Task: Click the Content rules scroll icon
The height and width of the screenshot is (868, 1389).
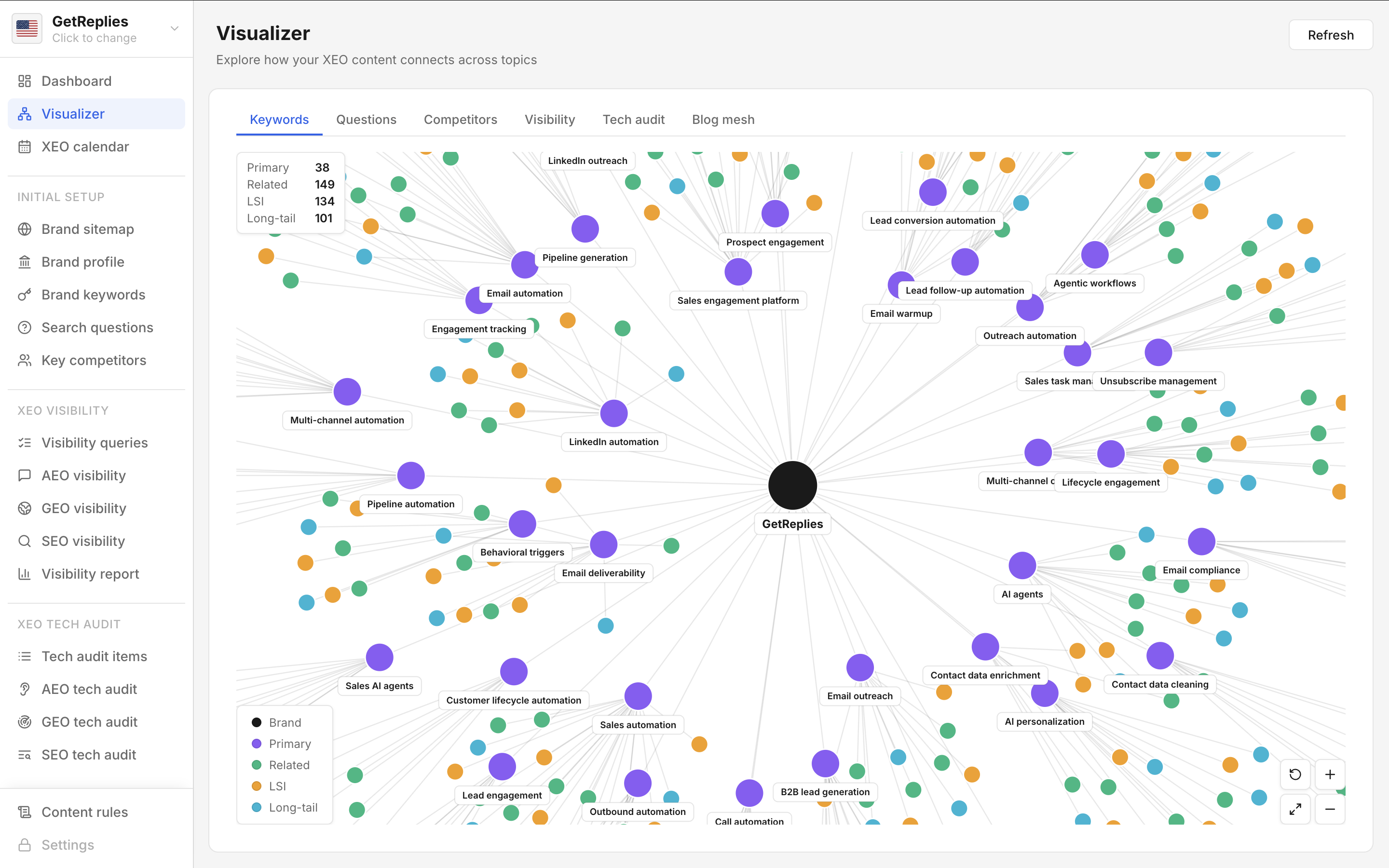Action: (x=24, y=812)
